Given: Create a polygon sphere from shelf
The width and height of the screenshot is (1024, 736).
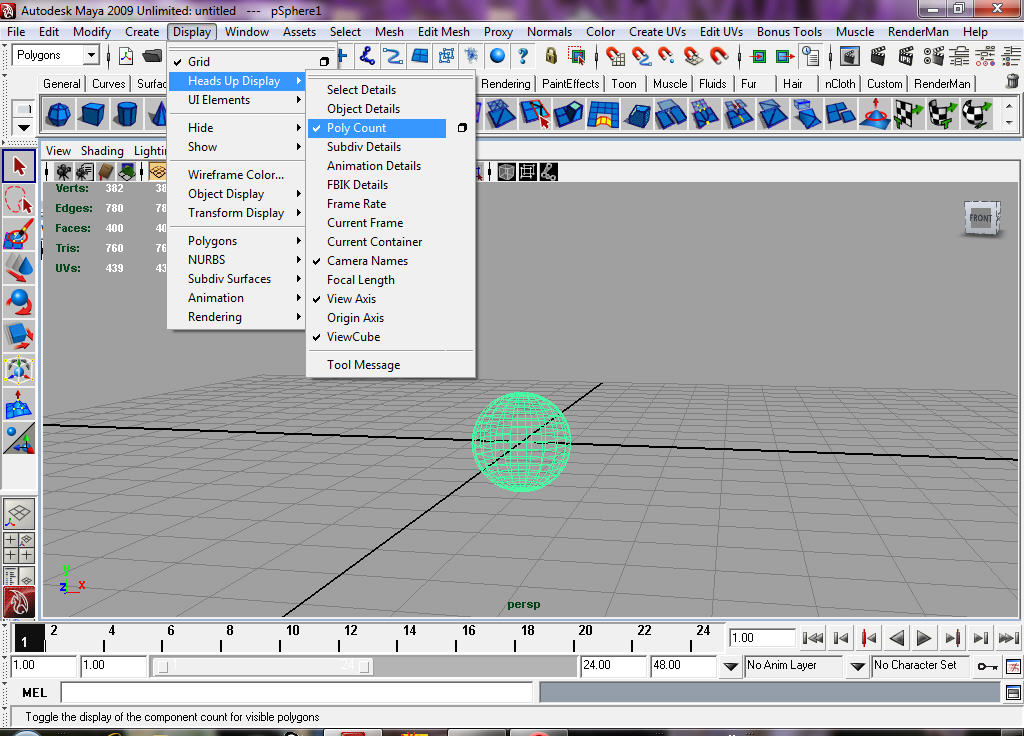Looking at the screenshot, I should coord(58,114).
